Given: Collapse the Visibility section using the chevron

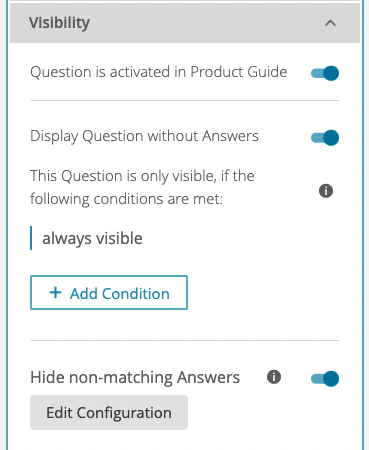Looking at the screenshot, I should click(x=330, y=23).
